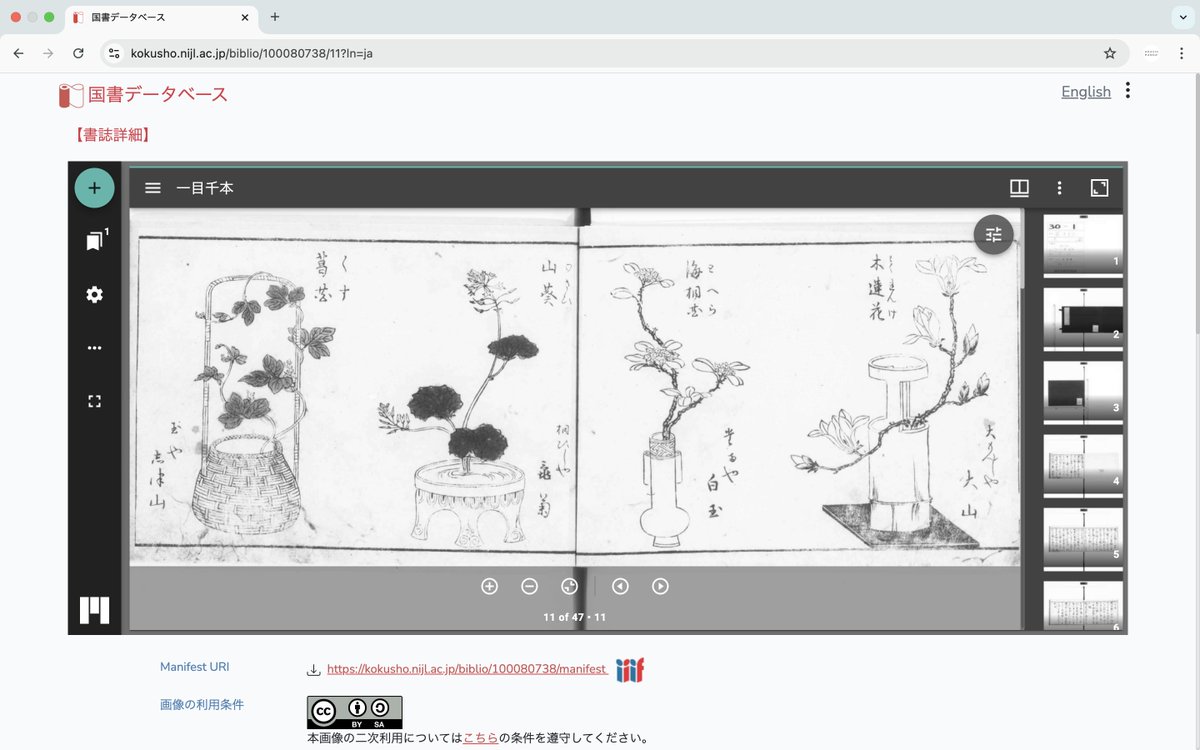Screen dimensions: 1200x750
Task: Bookmark this page with the star icon
Action: (x=1109, y=53)
